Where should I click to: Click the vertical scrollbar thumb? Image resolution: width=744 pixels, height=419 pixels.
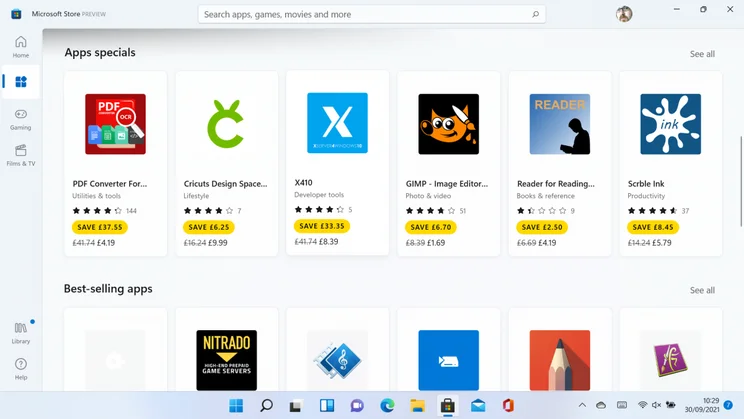(740, 182)
